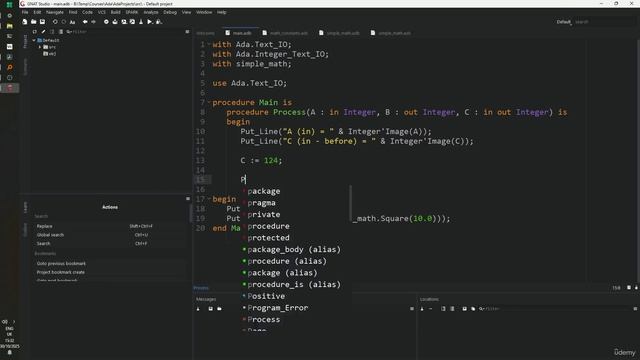The width and height of the screenshot is (640, 360).
Task: Collapse the Default project tree node
Action: point(34,40)
